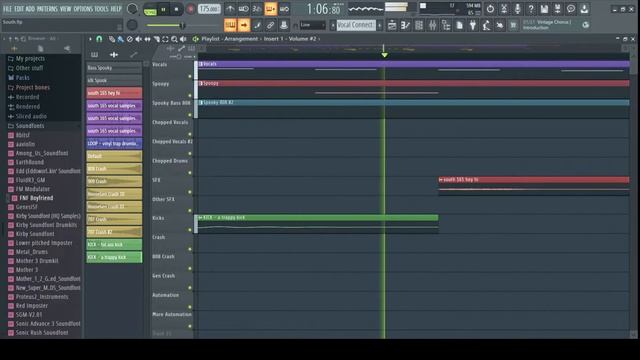This screenshot has height=360, width=640.
Task: Click the master volume knob
Action: [132, 9]
